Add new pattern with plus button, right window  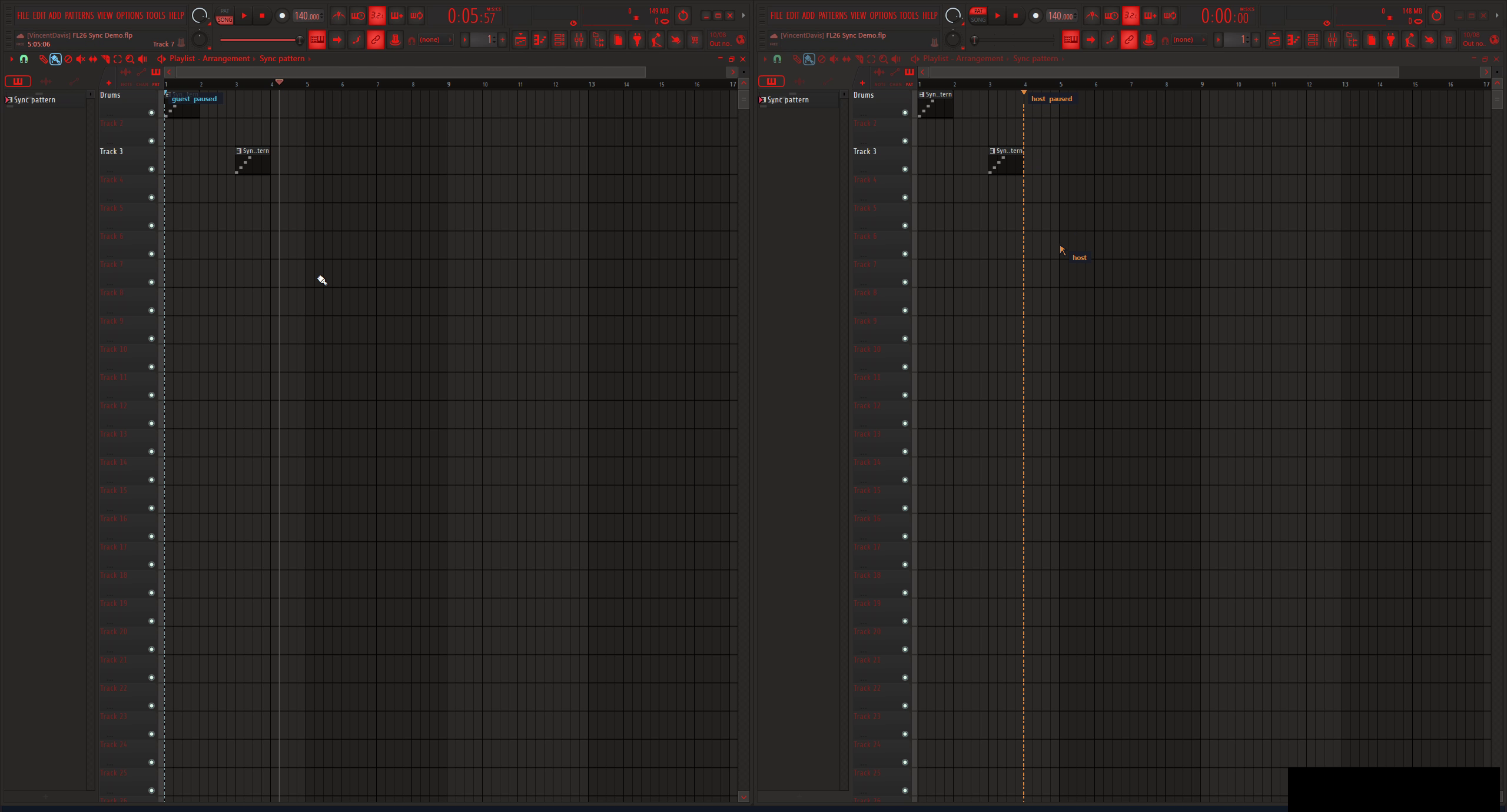point(1256,40)
